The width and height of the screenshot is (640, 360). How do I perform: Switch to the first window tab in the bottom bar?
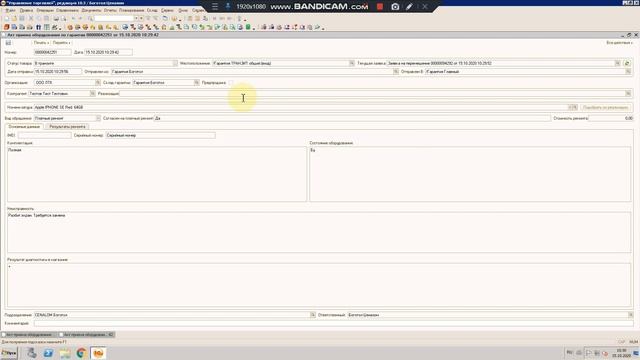click(x=29, y=335)
